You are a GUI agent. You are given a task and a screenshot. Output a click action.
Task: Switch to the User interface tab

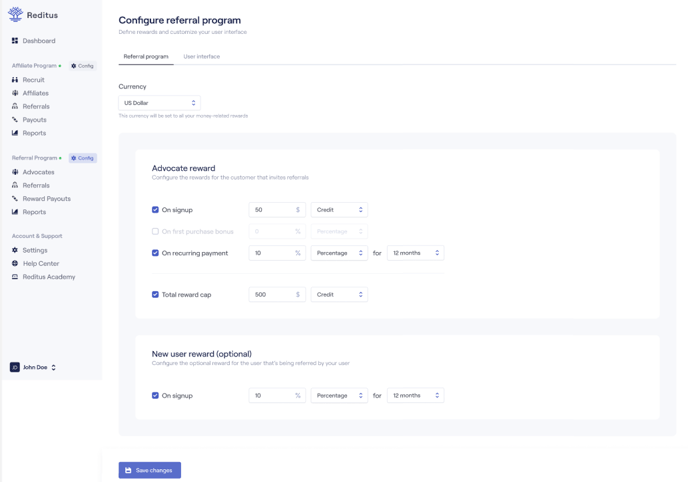click(201, 57)
